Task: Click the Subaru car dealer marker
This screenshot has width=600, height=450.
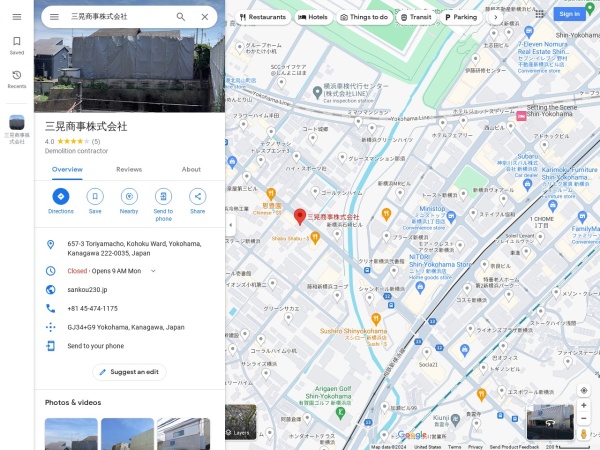Action: [528, 185]
